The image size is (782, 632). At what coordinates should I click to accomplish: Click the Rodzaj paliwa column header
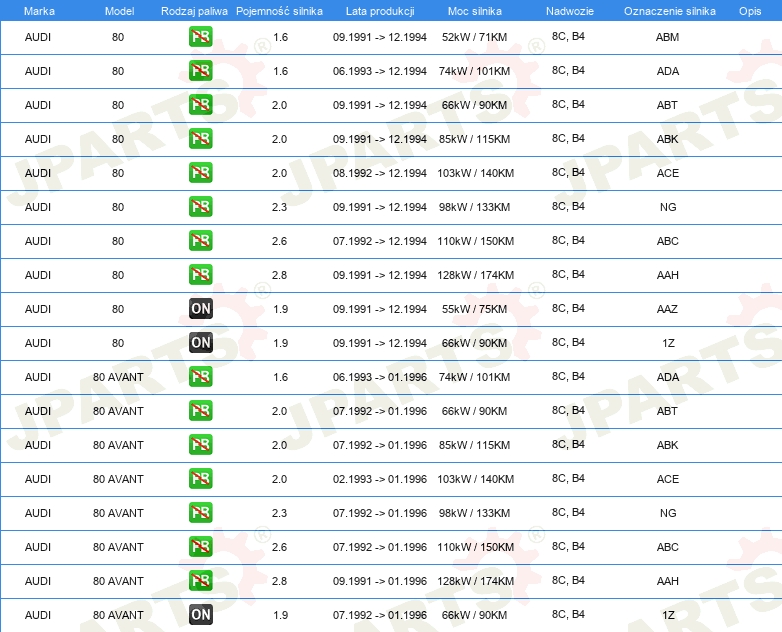195,11
